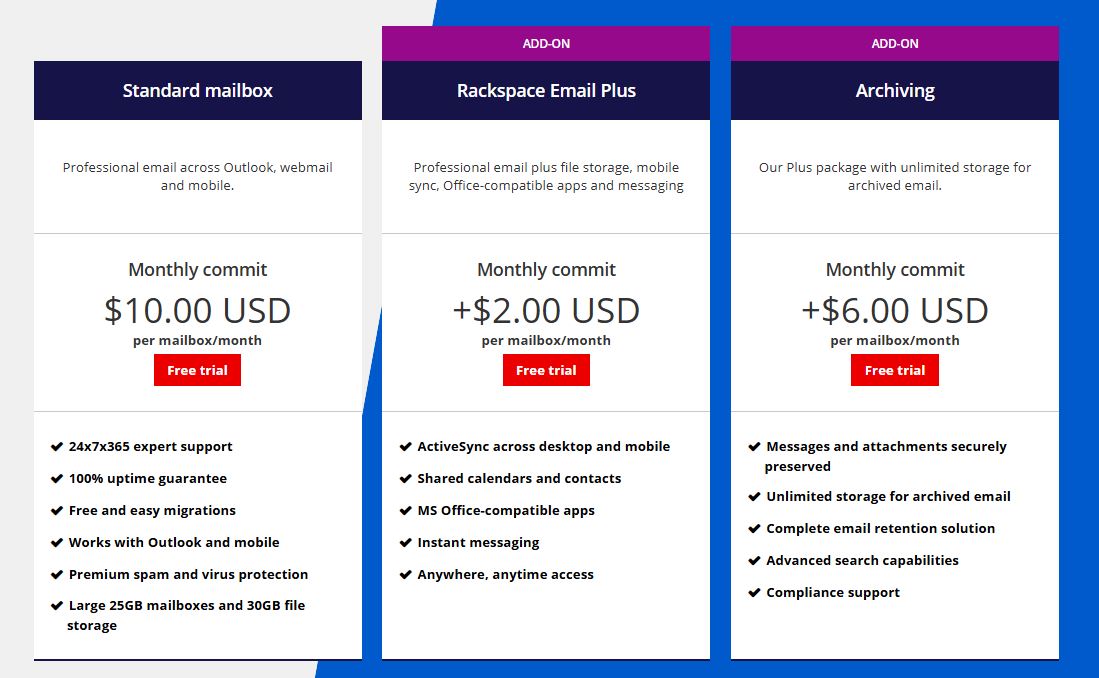Click the checkmark beside 24x7x365 expert support

click(57, 446)
